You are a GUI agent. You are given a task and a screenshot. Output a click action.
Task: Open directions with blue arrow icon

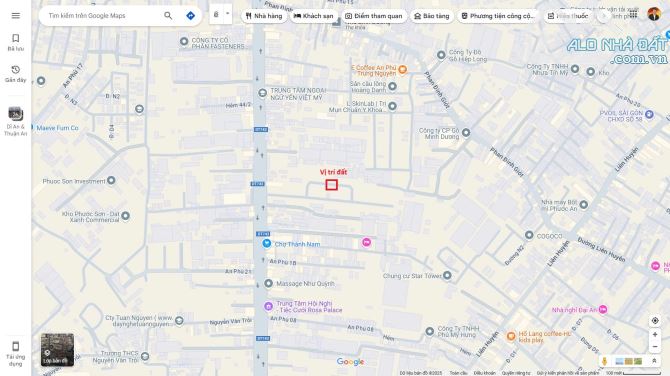(191, 16)
